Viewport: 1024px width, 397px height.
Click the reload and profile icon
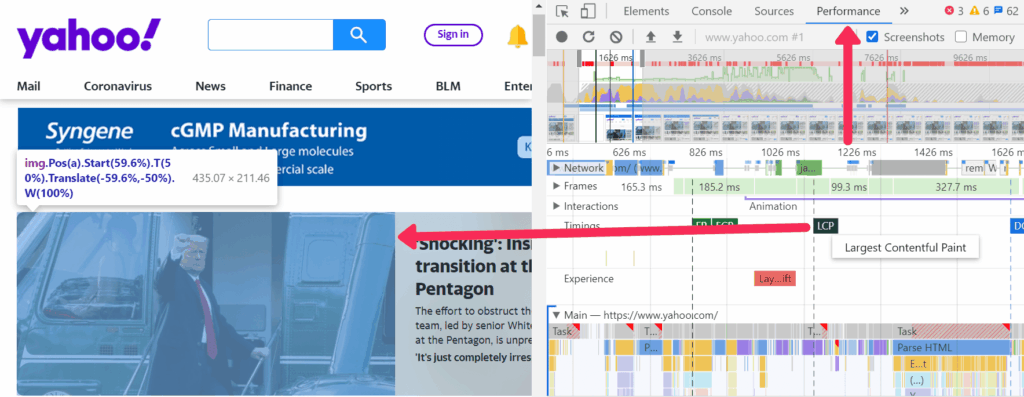(588, 37)
